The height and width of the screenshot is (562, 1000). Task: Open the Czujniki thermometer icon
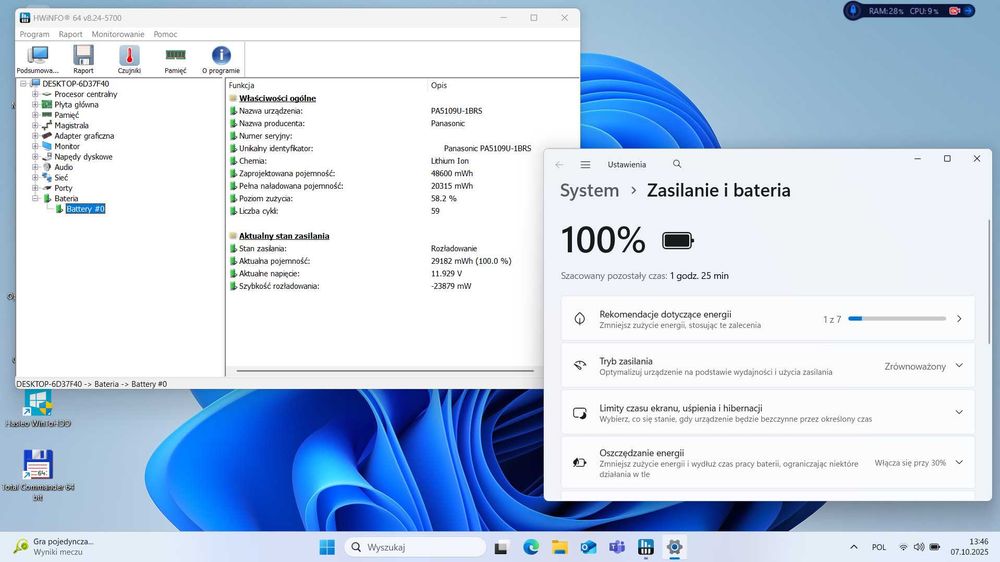(129, 59)
